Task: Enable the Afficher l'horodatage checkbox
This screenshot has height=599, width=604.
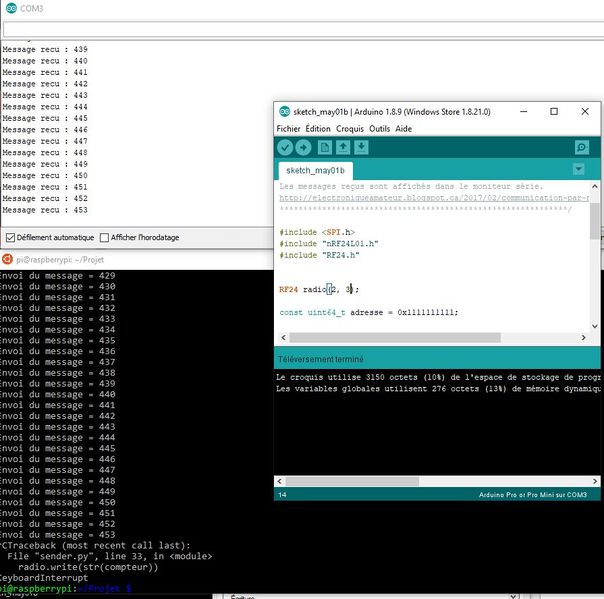Action: pyautogui.click(x=104, y=238)
